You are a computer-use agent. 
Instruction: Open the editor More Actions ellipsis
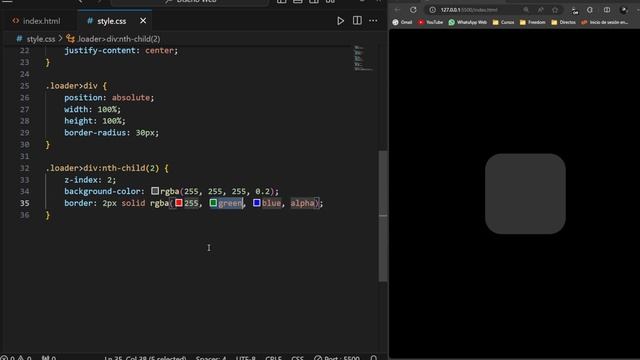[x=373, y=21]
